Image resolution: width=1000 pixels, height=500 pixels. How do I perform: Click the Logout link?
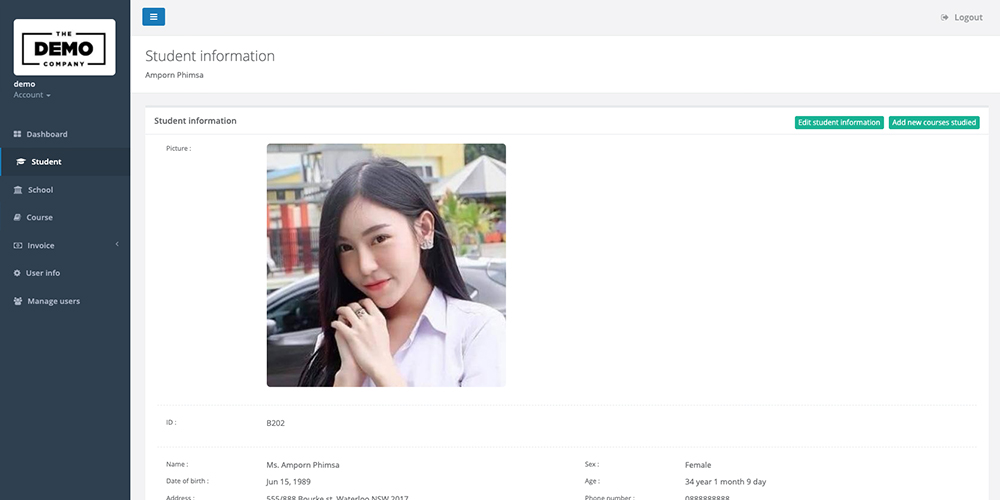click(x=962, y=17)
